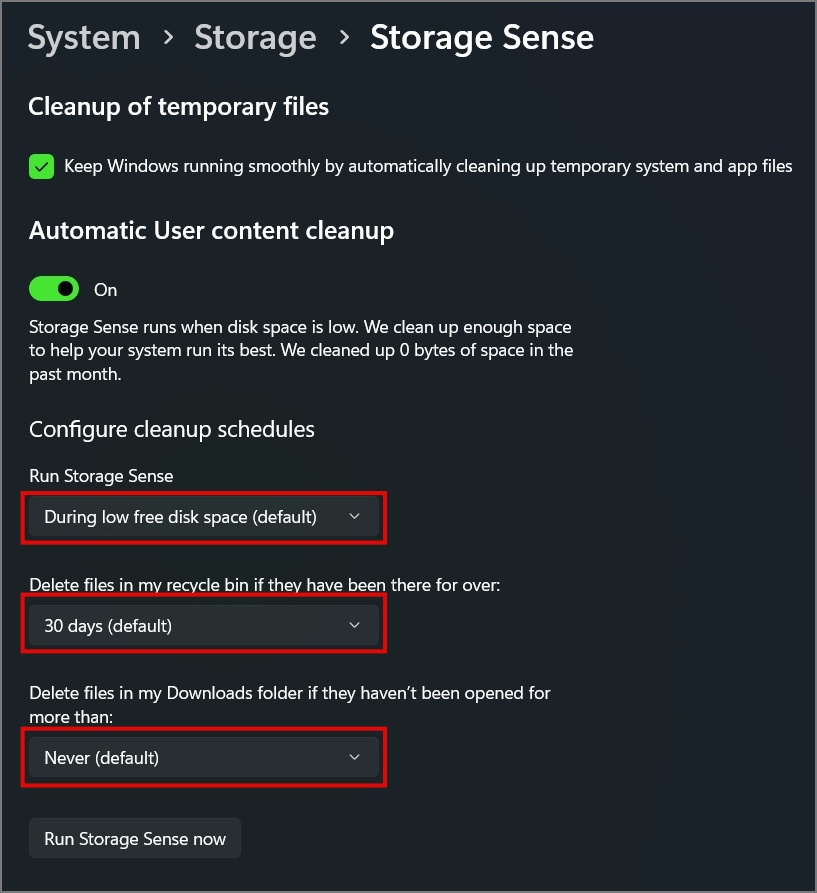Image resolution: width=817 pixels, height=893 pixels.
Task: Click the arrow on the 30 days dropdown
Action: tap(354, 626)
